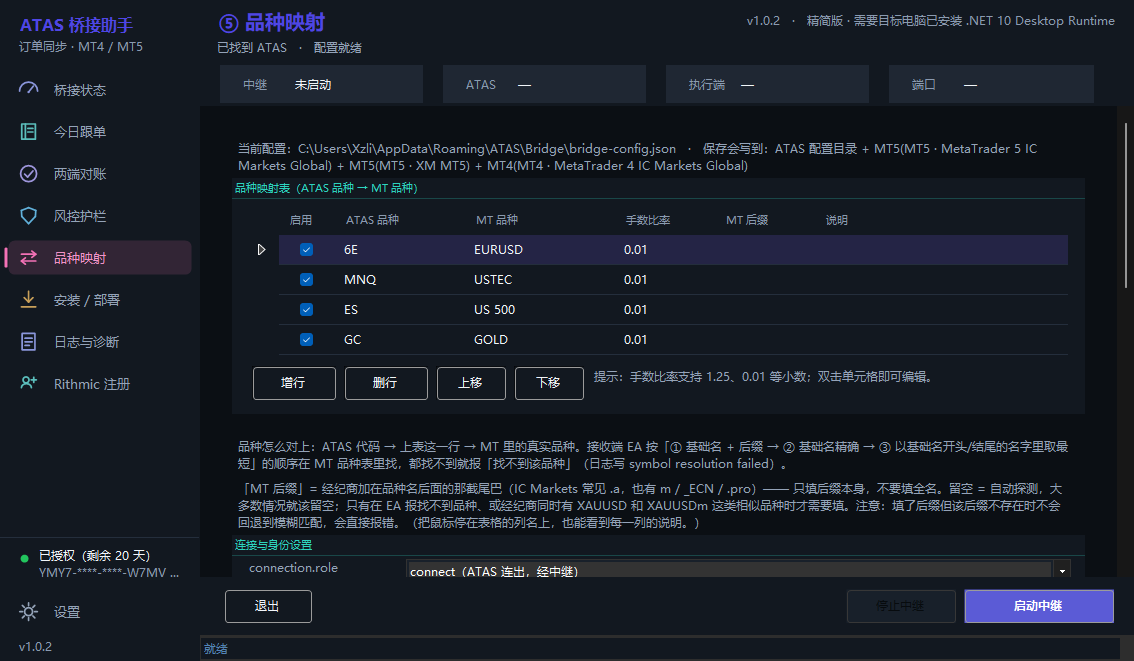Viewport: 1134px width, 661px height.
Task: Navigate to 两端对账 section
Action: (x=99, y=174)
